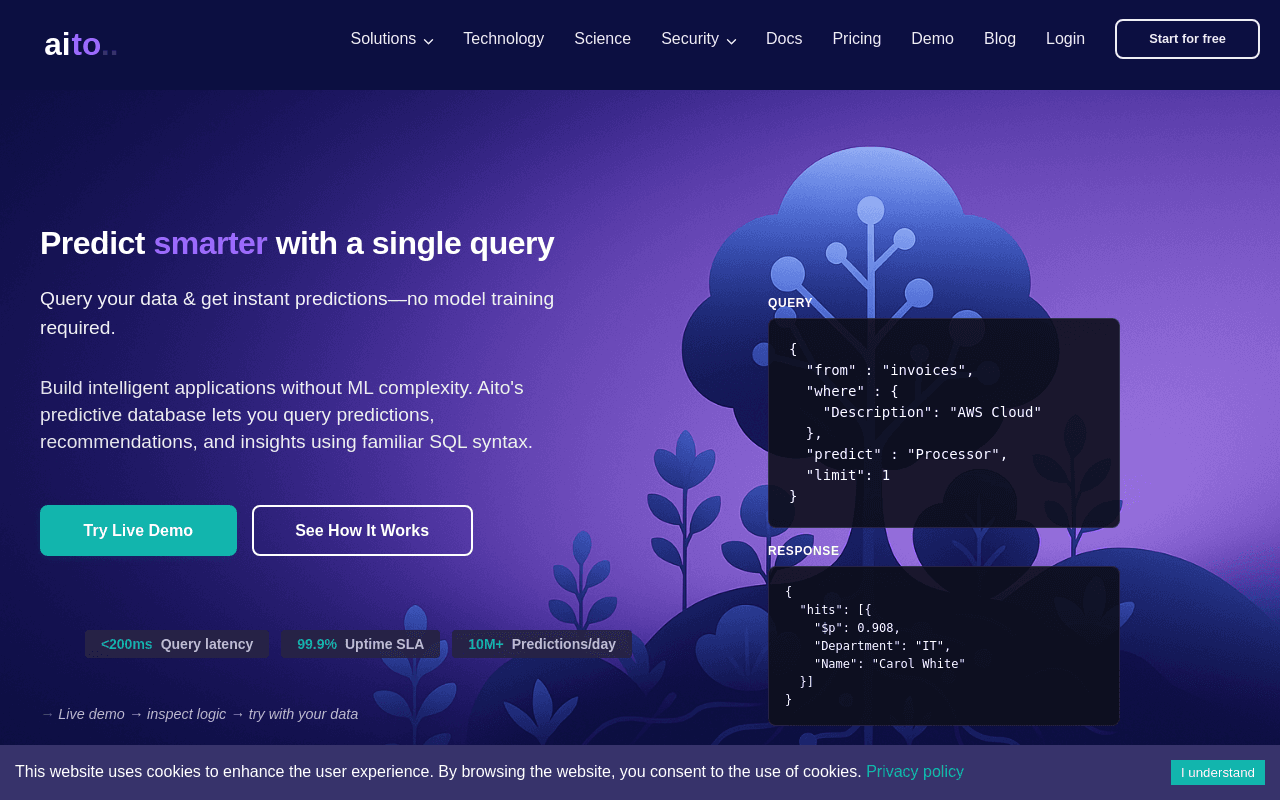Click the "Query your data & get instant predictions" subtitle
The height and width of the screenshot is (800, 1280).
pos(297,313)
